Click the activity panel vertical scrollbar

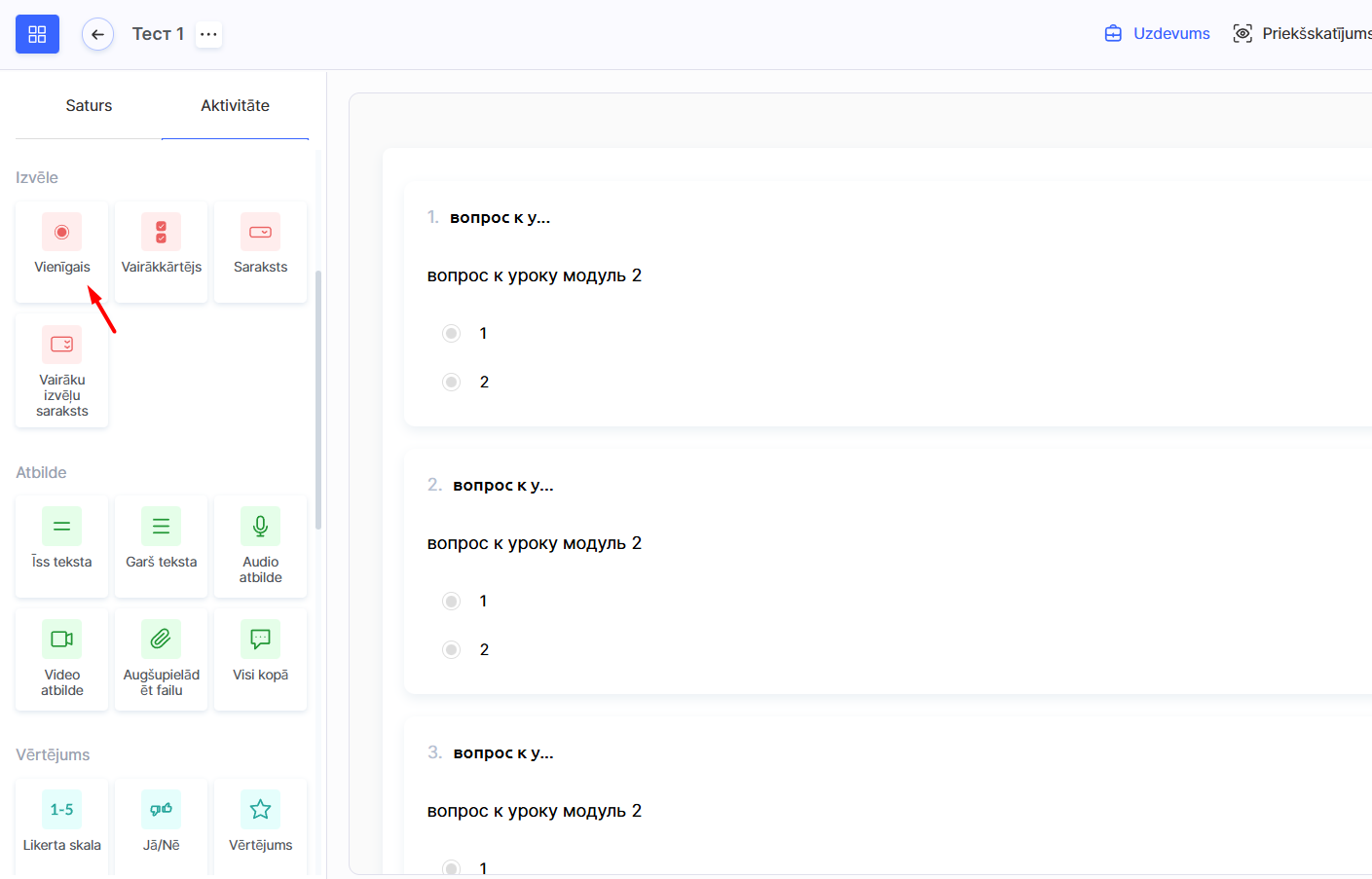coord(318,399)
